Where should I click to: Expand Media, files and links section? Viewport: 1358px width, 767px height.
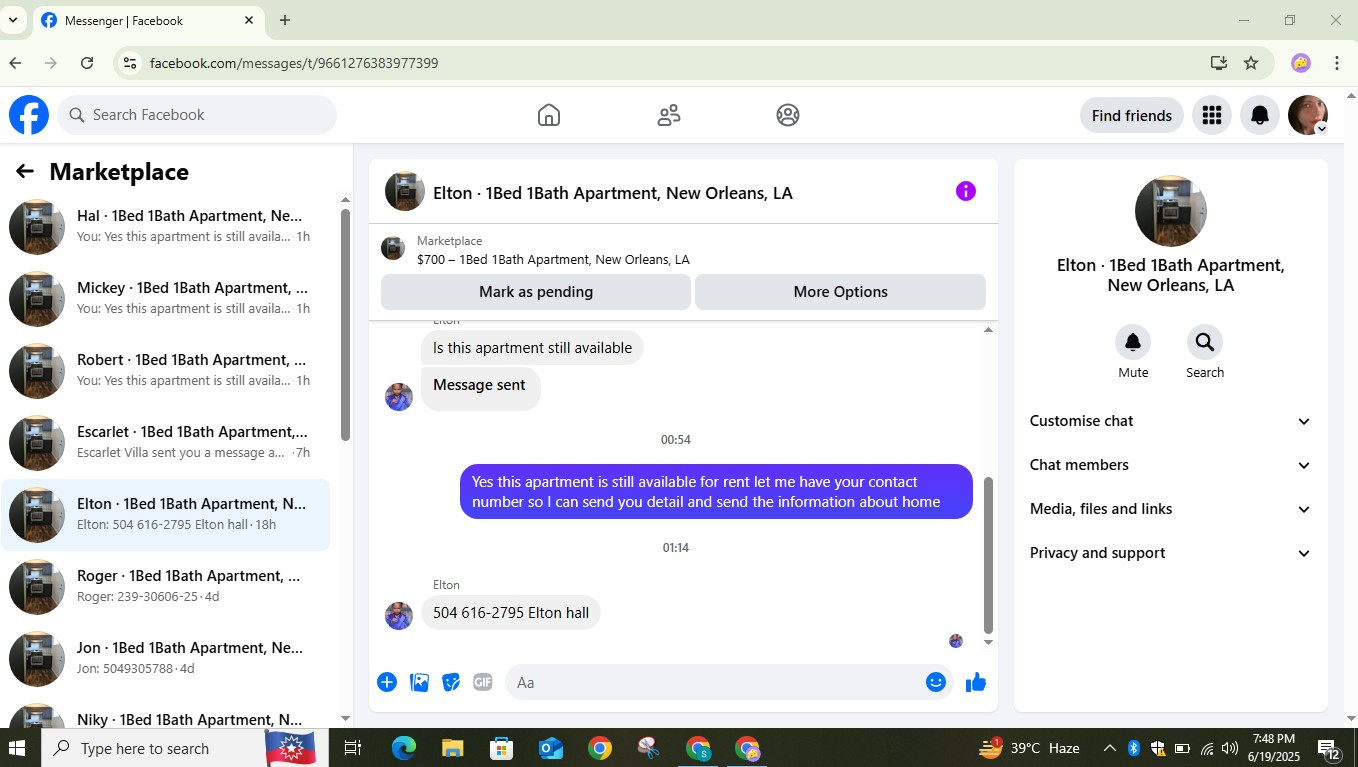click(1171, 509)
